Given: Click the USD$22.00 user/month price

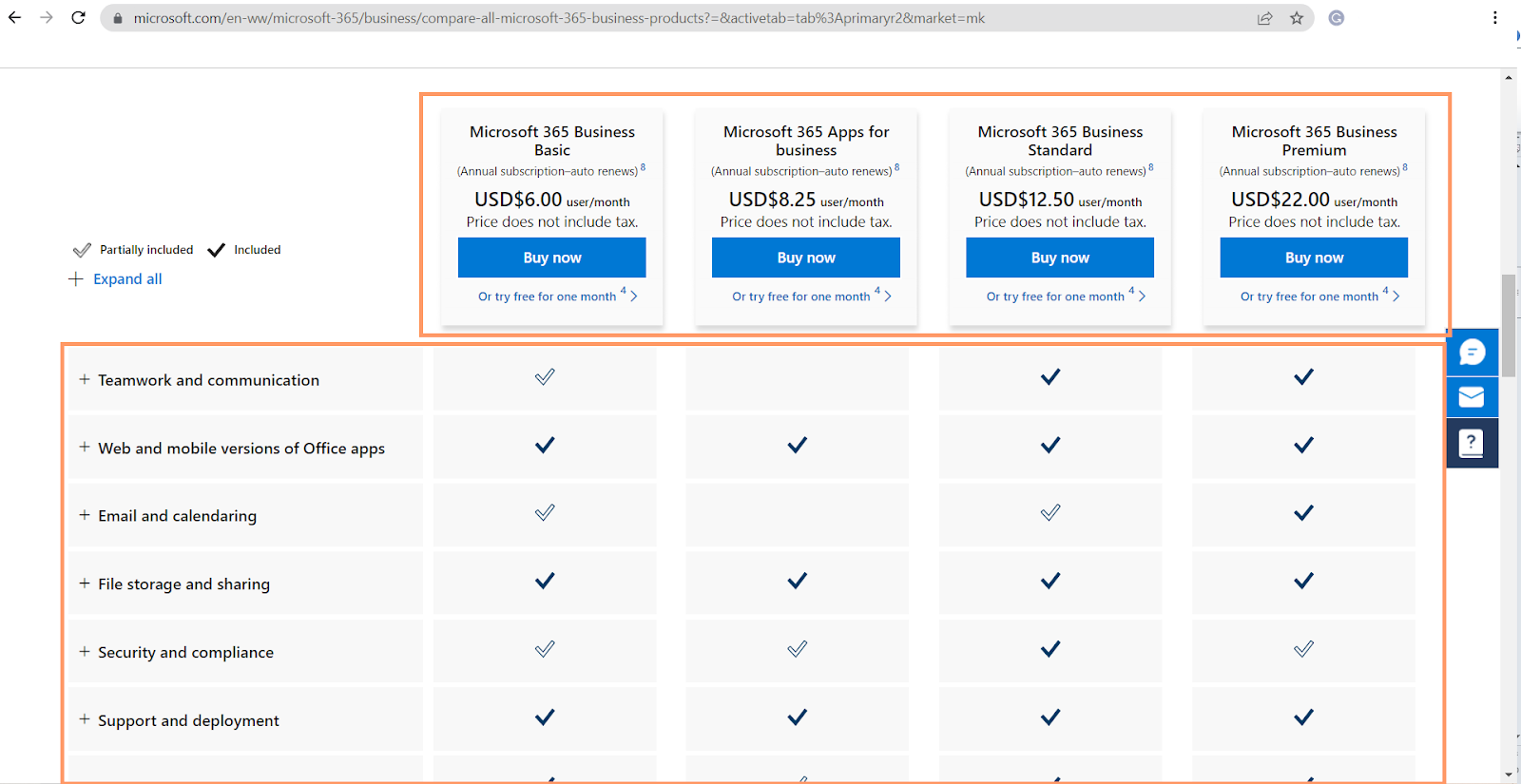Looking at the screenshot, I should (x=1315, y=200).
